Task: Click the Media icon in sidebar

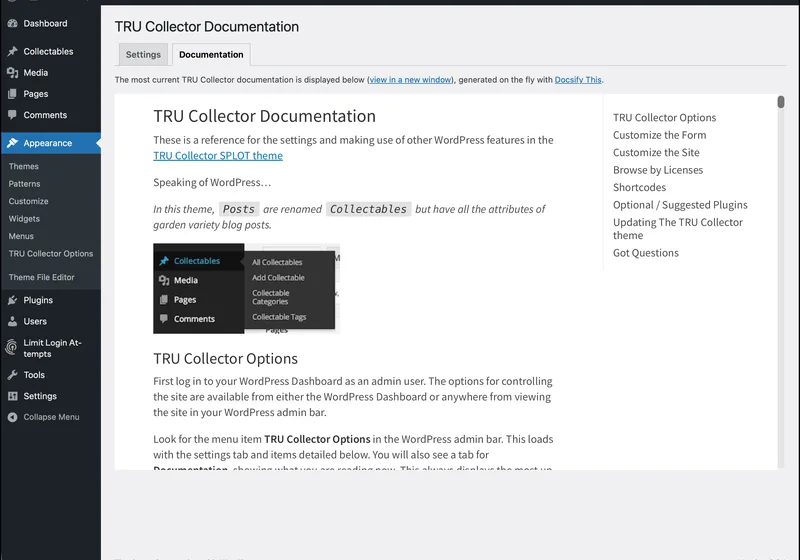Action: tap(12, 73)
